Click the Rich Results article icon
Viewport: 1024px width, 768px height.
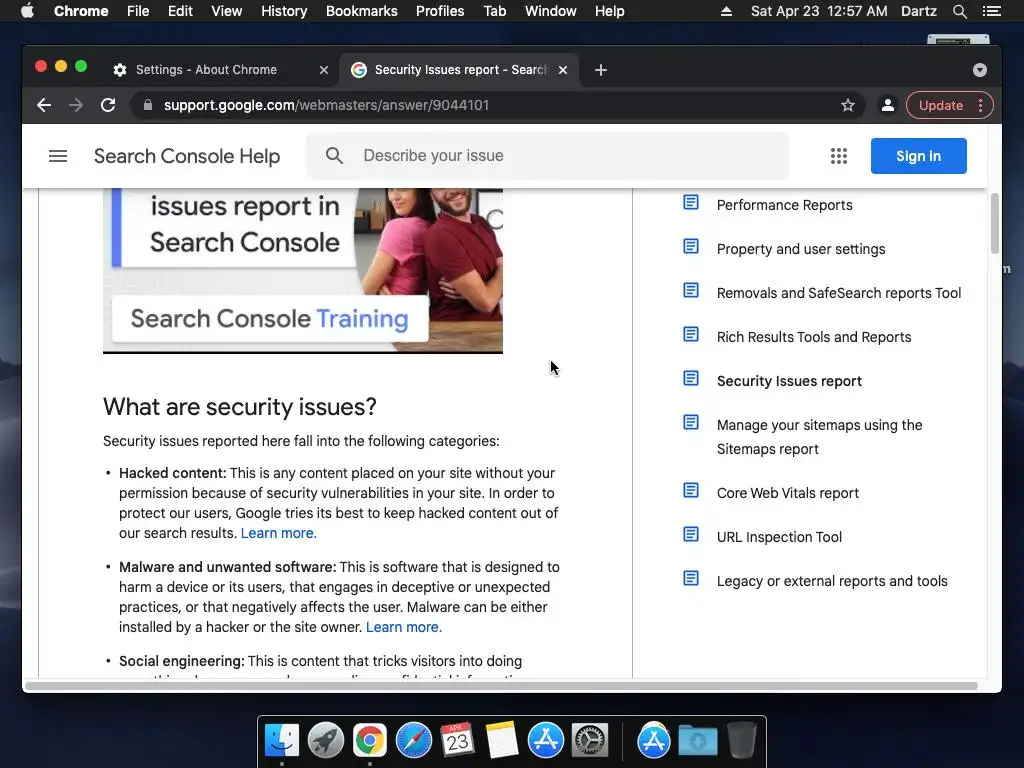[691, 334]
